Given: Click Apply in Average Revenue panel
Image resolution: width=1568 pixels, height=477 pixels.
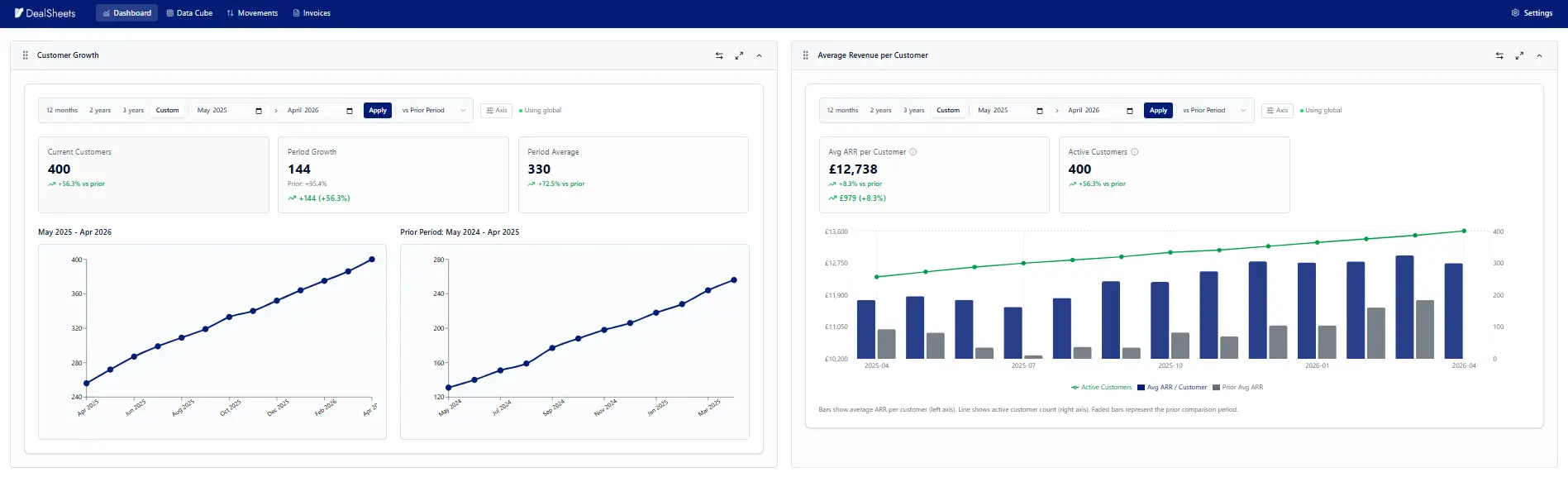Looking at the screenshot, I should point(1158,110).
